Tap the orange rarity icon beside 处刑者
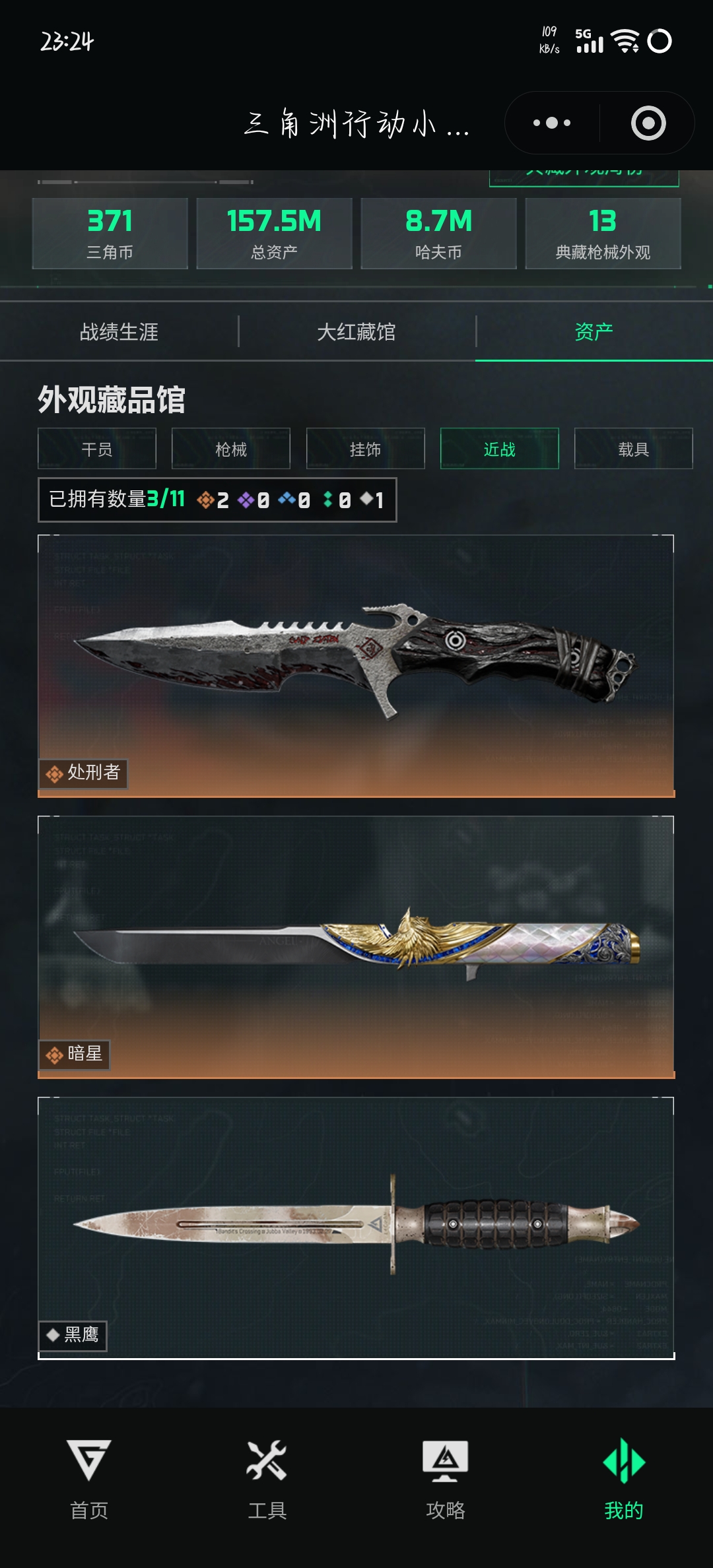The height and width of the screenshot is (1568, 713). [x=54, y=773]
